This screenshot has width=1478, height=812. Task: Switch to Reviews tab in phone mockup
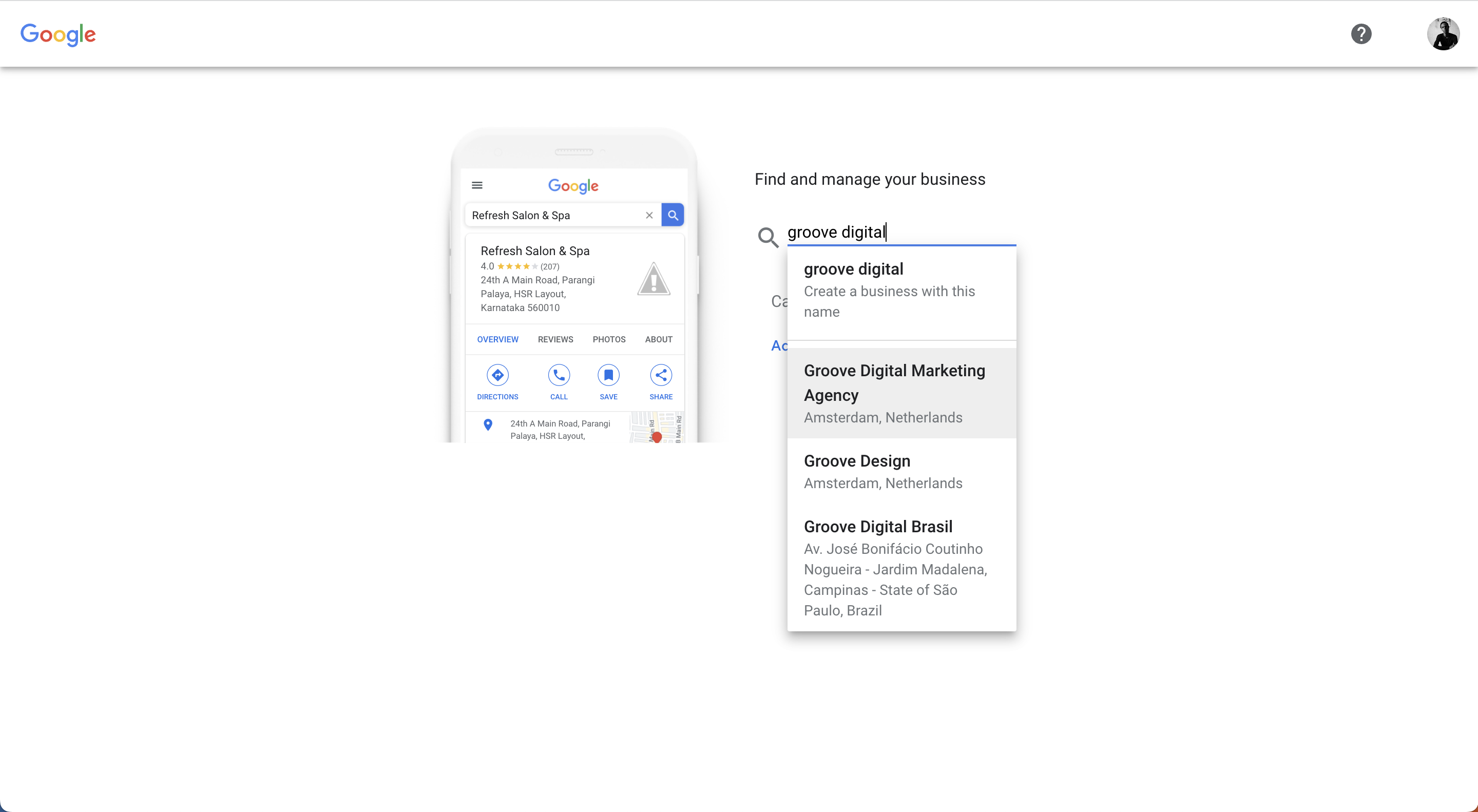(555, 339)
